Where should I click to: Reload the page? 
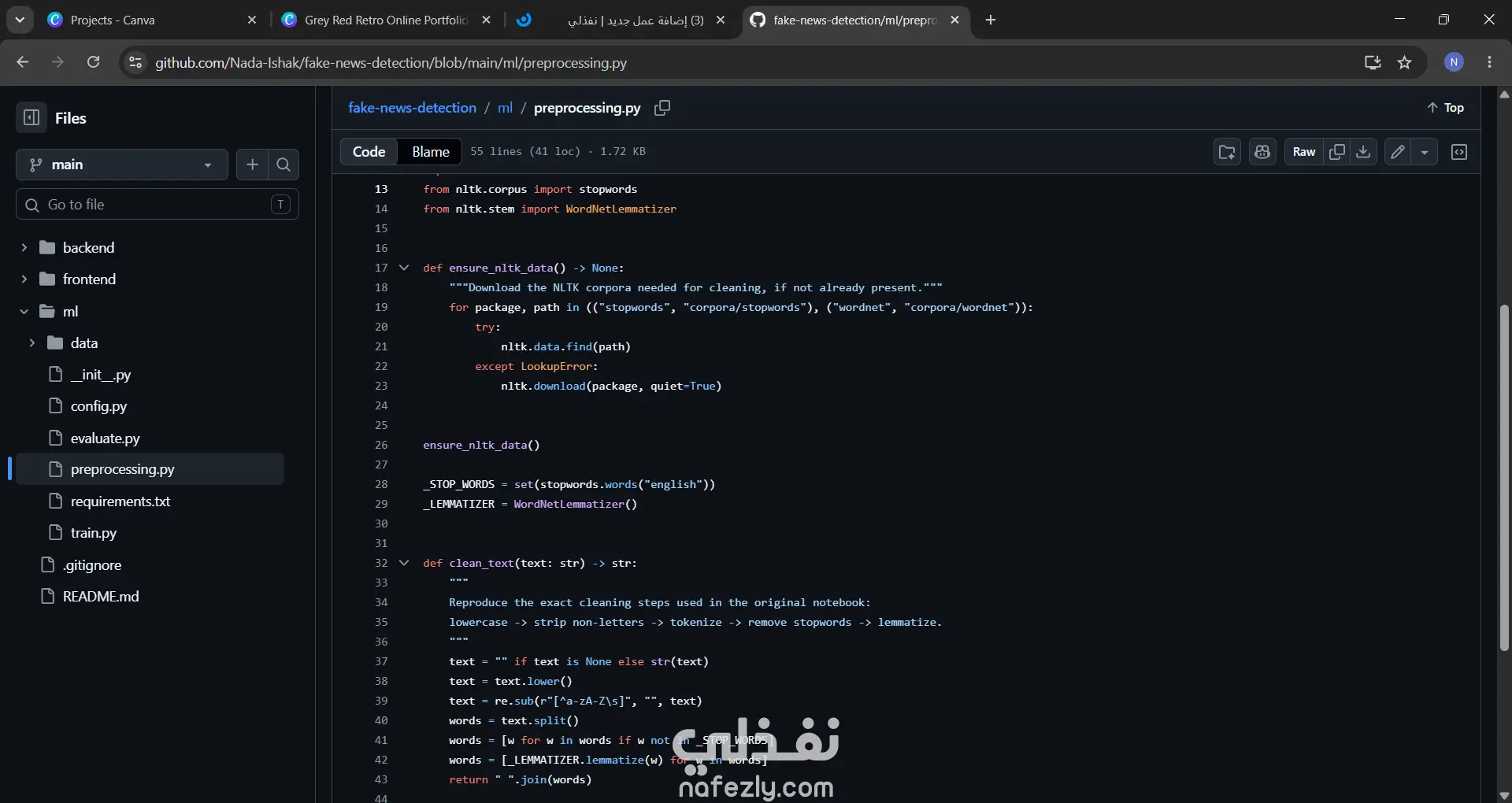pos(93,62)
